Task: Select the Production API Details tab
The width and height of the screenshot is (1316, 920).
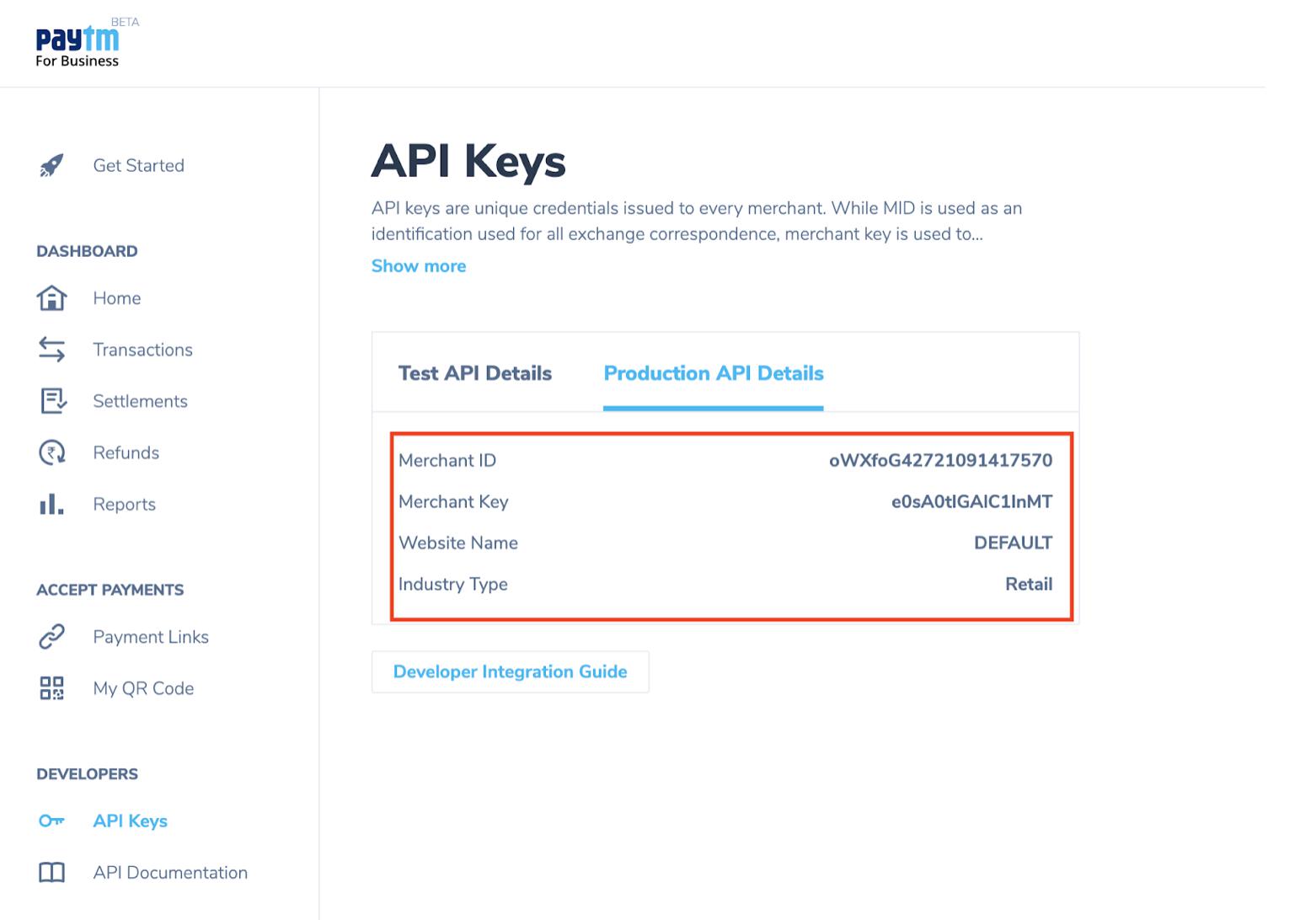Action: [x=714, y=373]
